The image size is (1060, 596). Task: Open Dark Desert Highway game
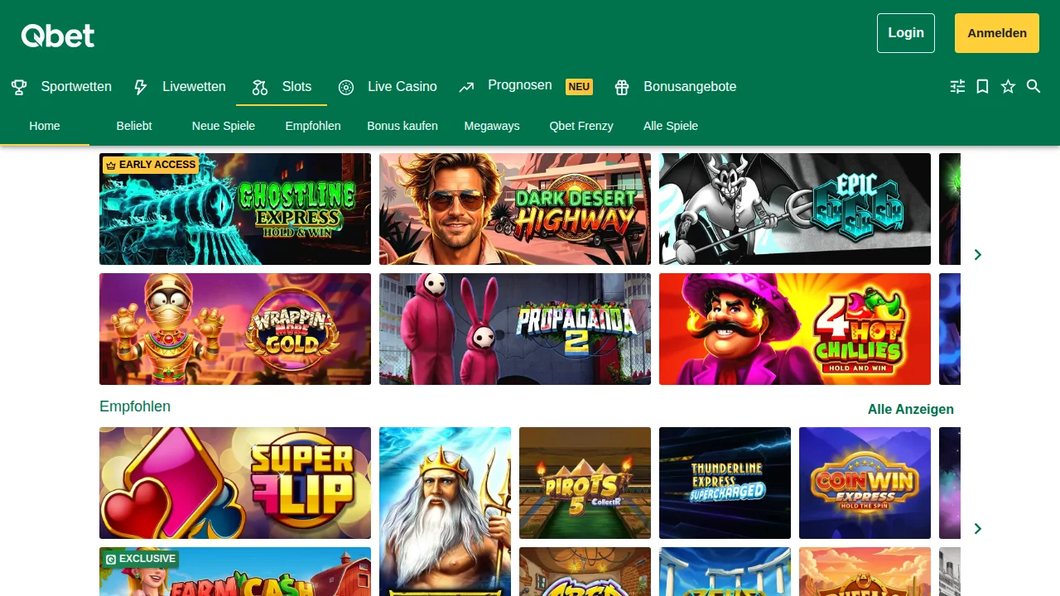click(515, 209)
